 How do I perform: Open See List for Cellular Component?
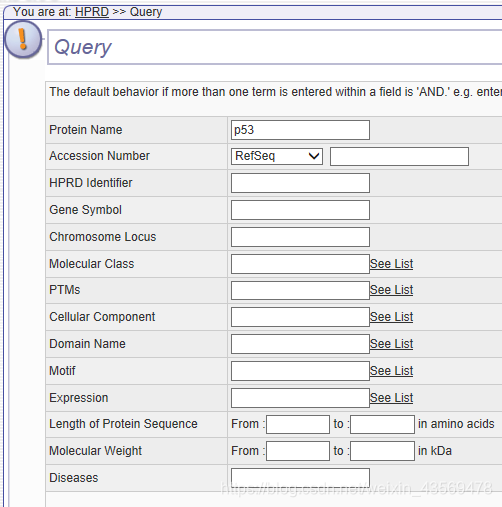coord(392,317)
